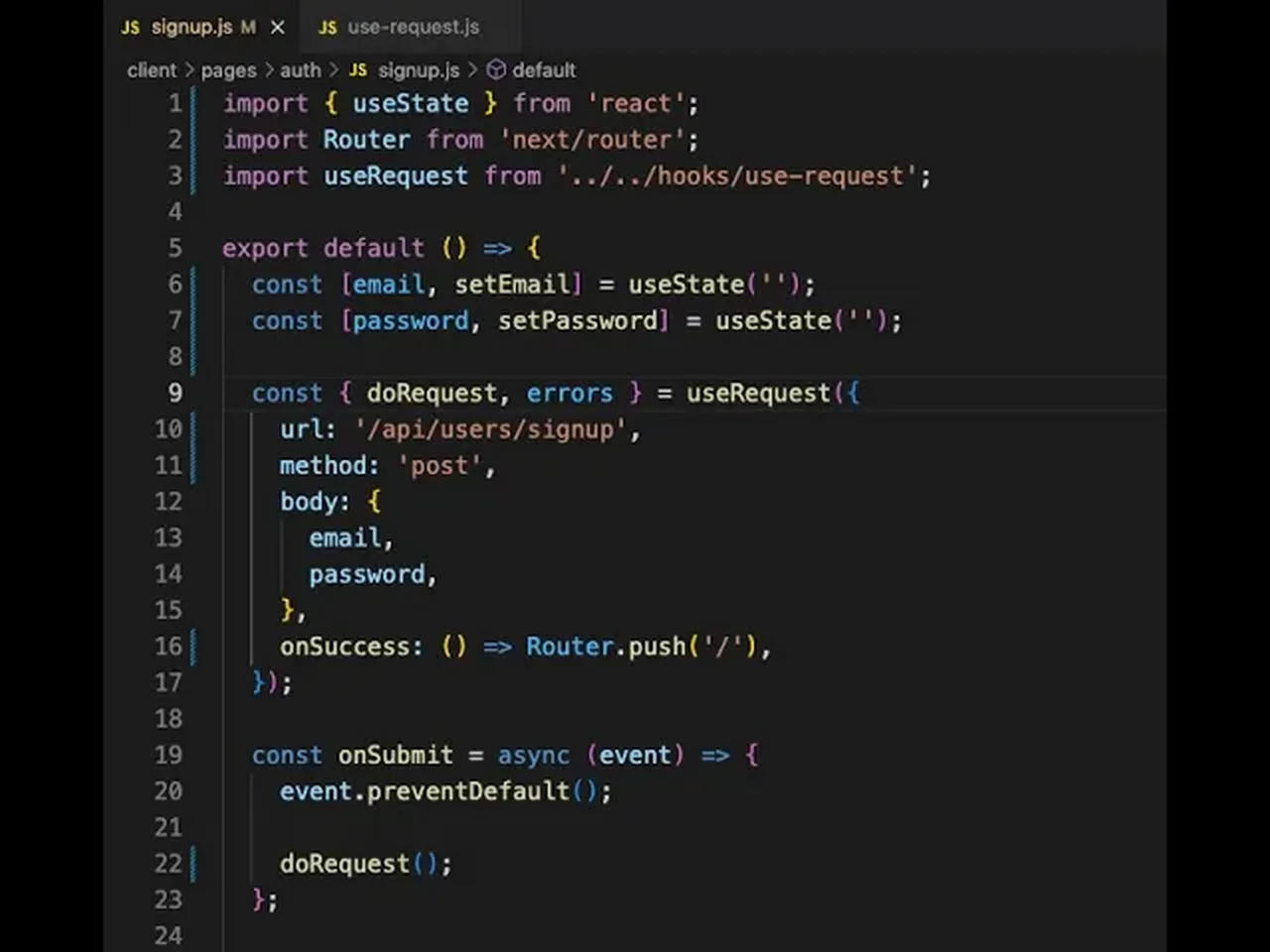Click the 'default' symbol in breadcrumbs
The height and width of the screenshot is (952, 1270).
tap(544, 70)
